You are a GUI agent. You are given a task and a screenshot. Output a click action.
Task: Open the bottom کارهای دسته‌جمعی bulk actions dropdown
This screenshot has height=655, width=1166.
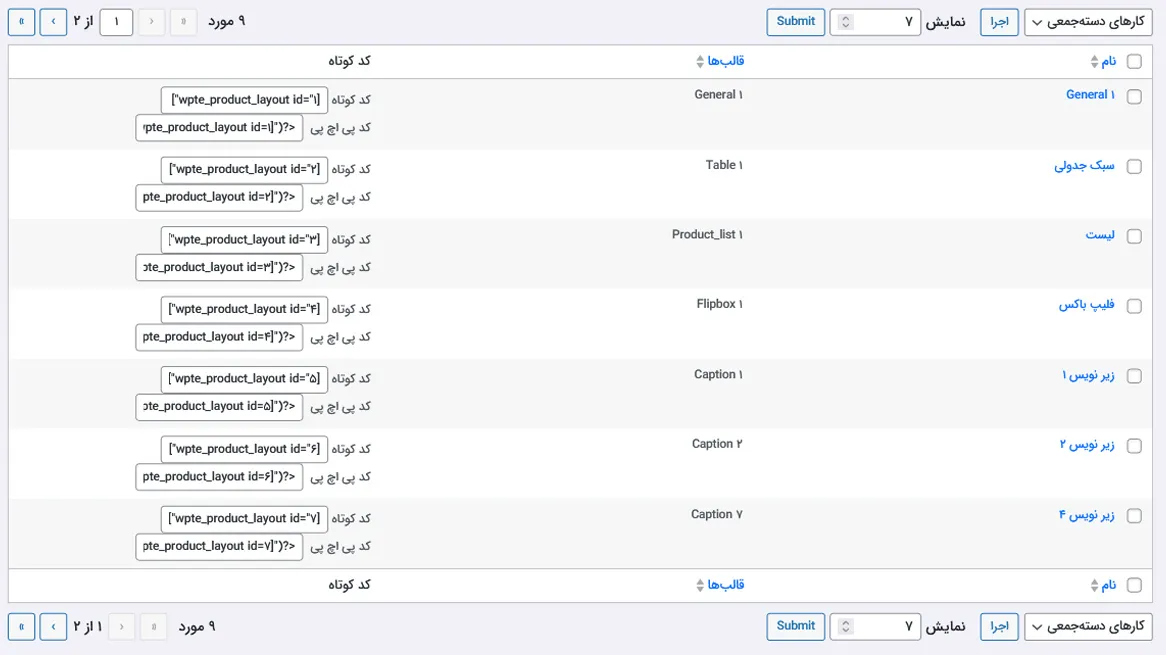coord(1088,627)
